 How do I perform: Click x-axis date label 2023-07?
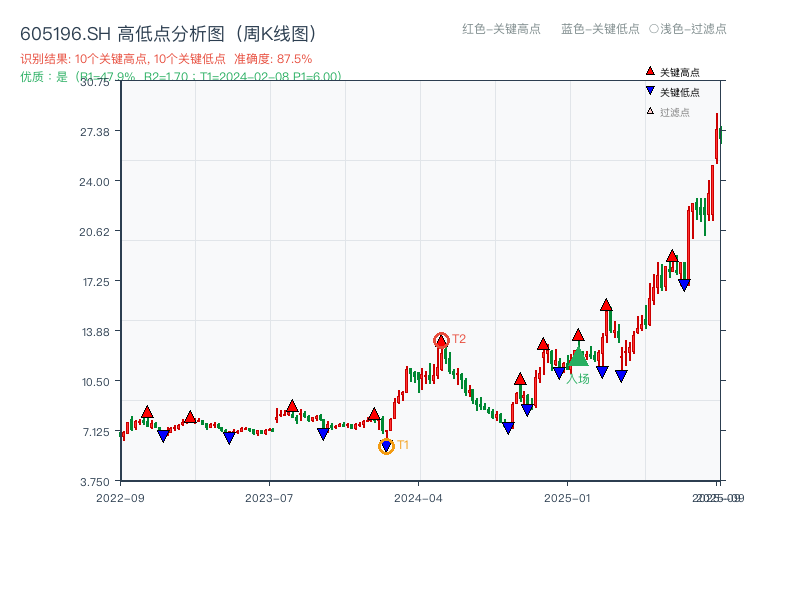coord(269,498)
